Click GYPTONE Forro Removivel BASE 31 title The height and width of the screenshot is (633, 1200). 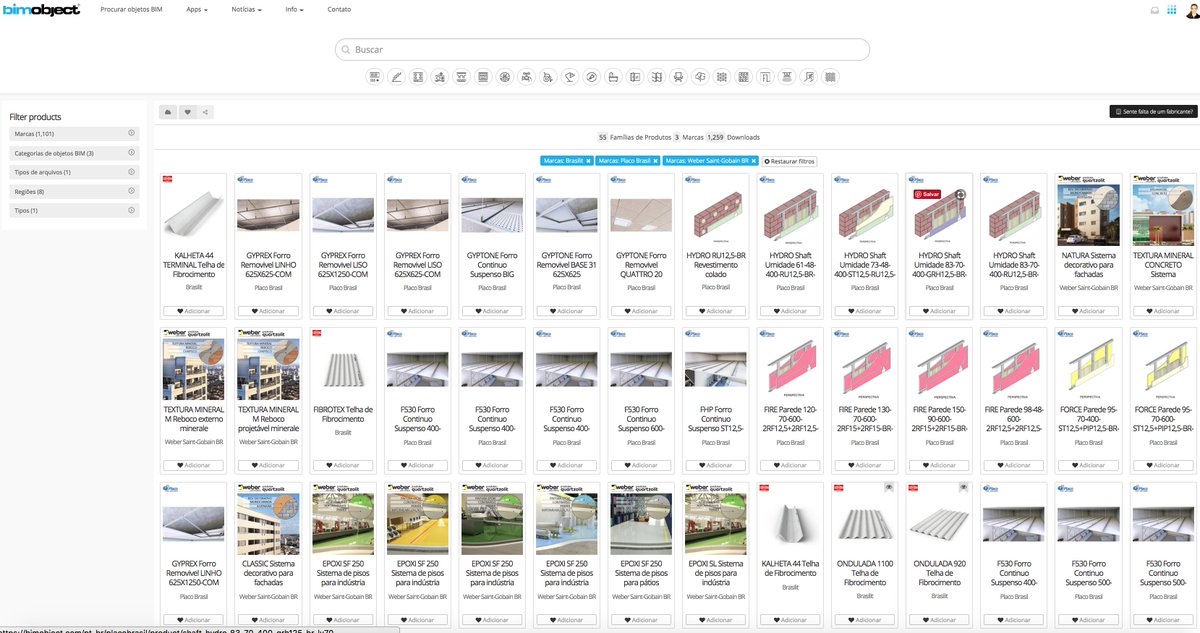point(566,265)
